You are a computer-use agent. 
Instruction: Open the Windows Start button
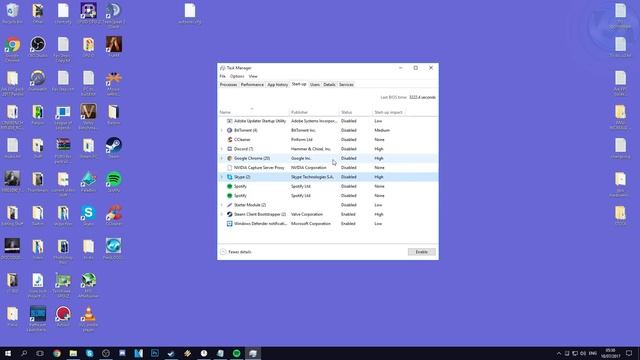pos(8,353)
